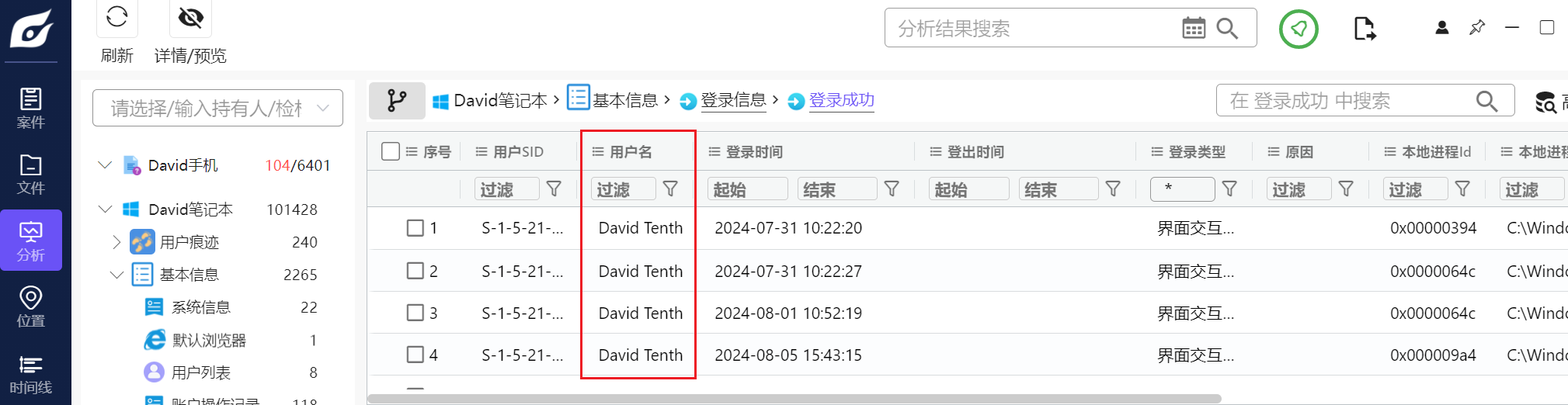Viewport: 1568px width, 405px height.
Task: Open the calendar date picker in search
Action: tap(1193, 29)
